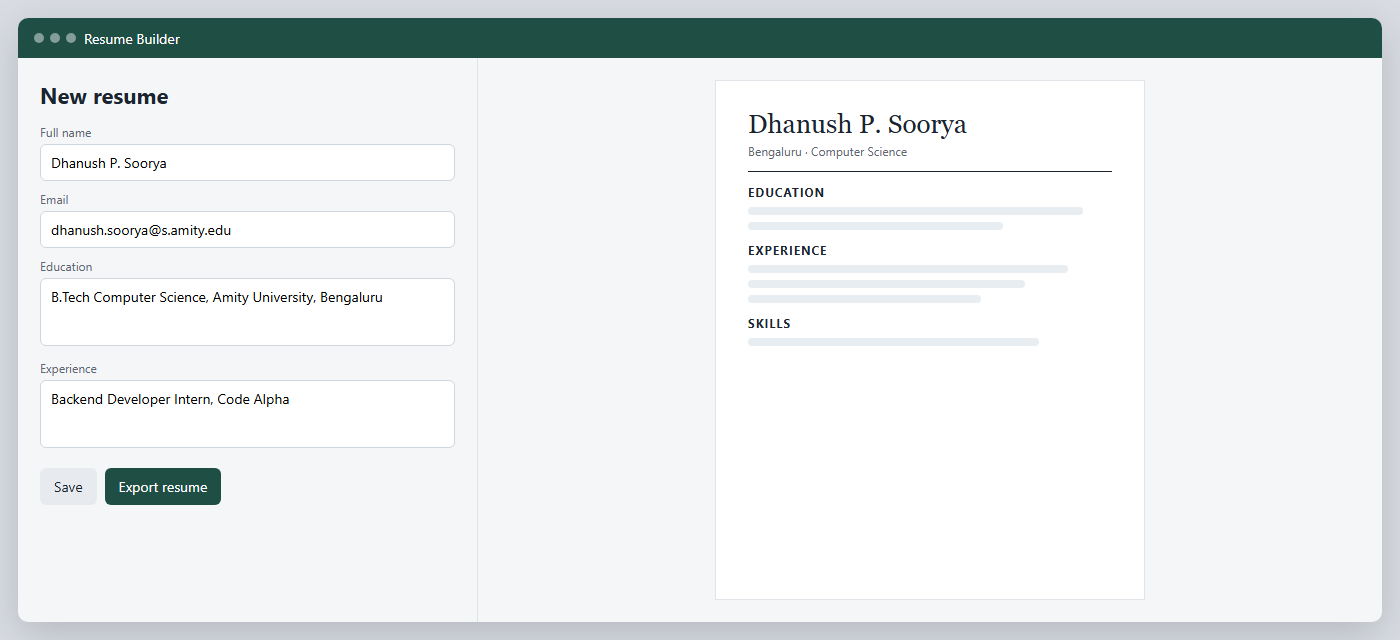Click the 'Full name' field label
The height and width of the screenshot is (640, 1400).
click(66, 133)
